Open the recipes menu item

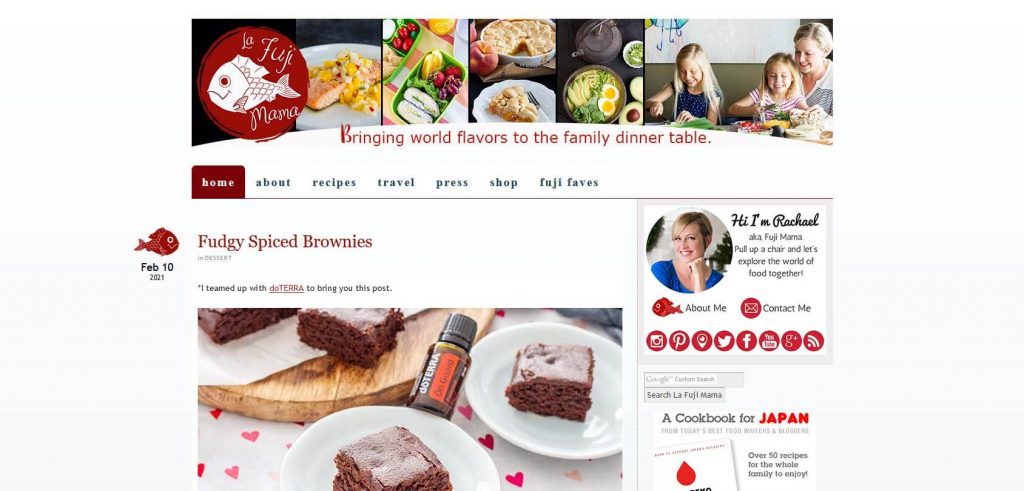coord(334,183)
